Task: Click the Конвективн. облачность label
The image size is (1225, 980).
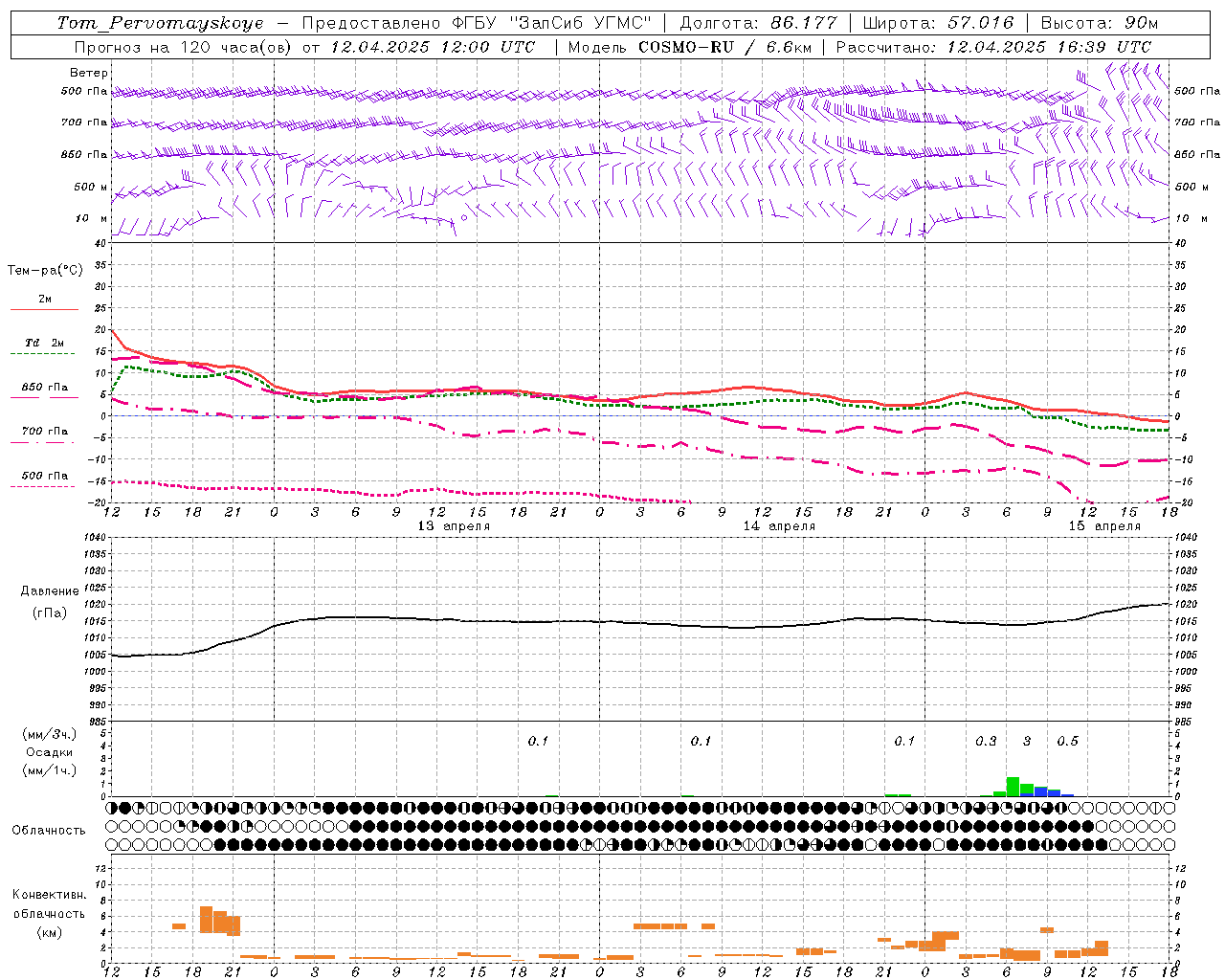Action: click(x=49, y=904)
